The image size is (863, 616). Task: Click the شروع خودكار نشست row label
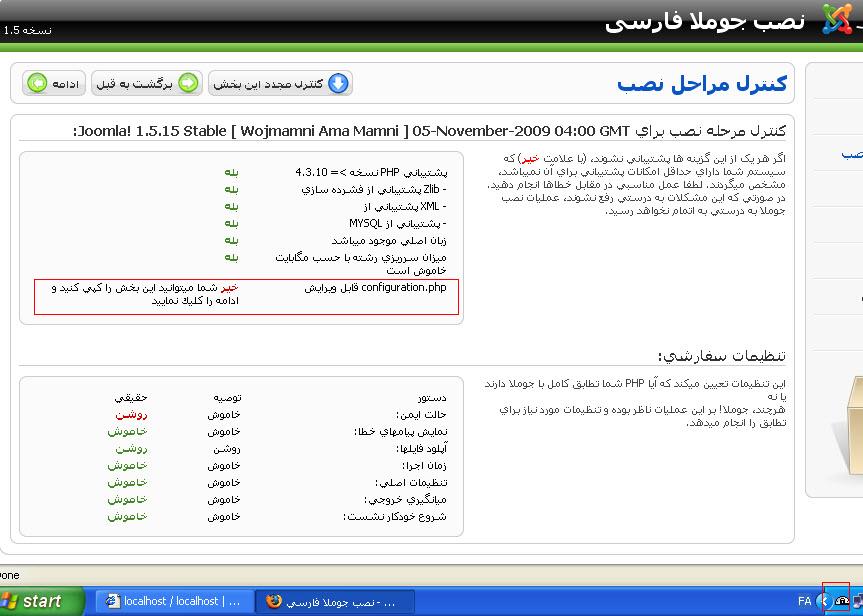(x=395, y=517)
